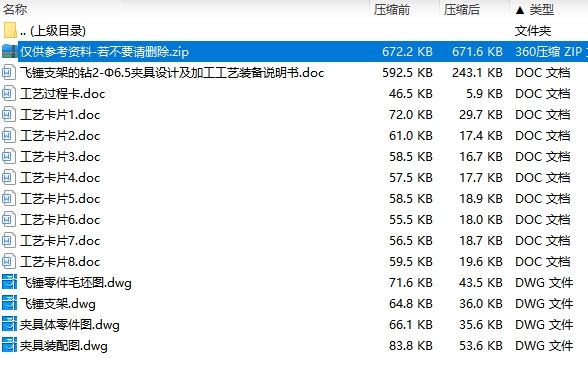Sort by the 名称 column header
The height and width of the screenshot is (373, 588).
coord(15,9)
